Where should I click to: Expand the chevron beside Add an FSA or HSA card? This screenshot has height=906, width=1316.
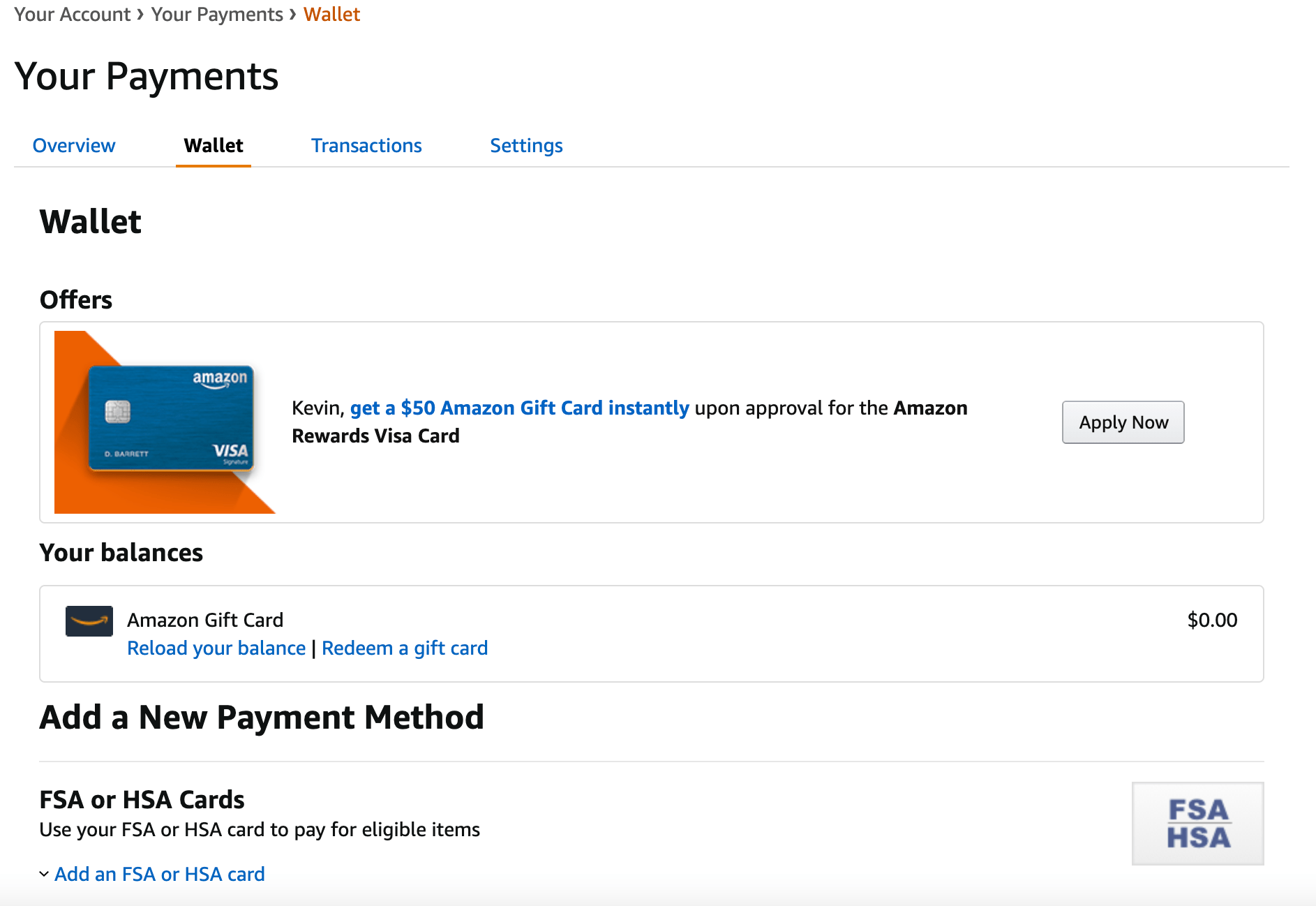(x=44, y=874)
